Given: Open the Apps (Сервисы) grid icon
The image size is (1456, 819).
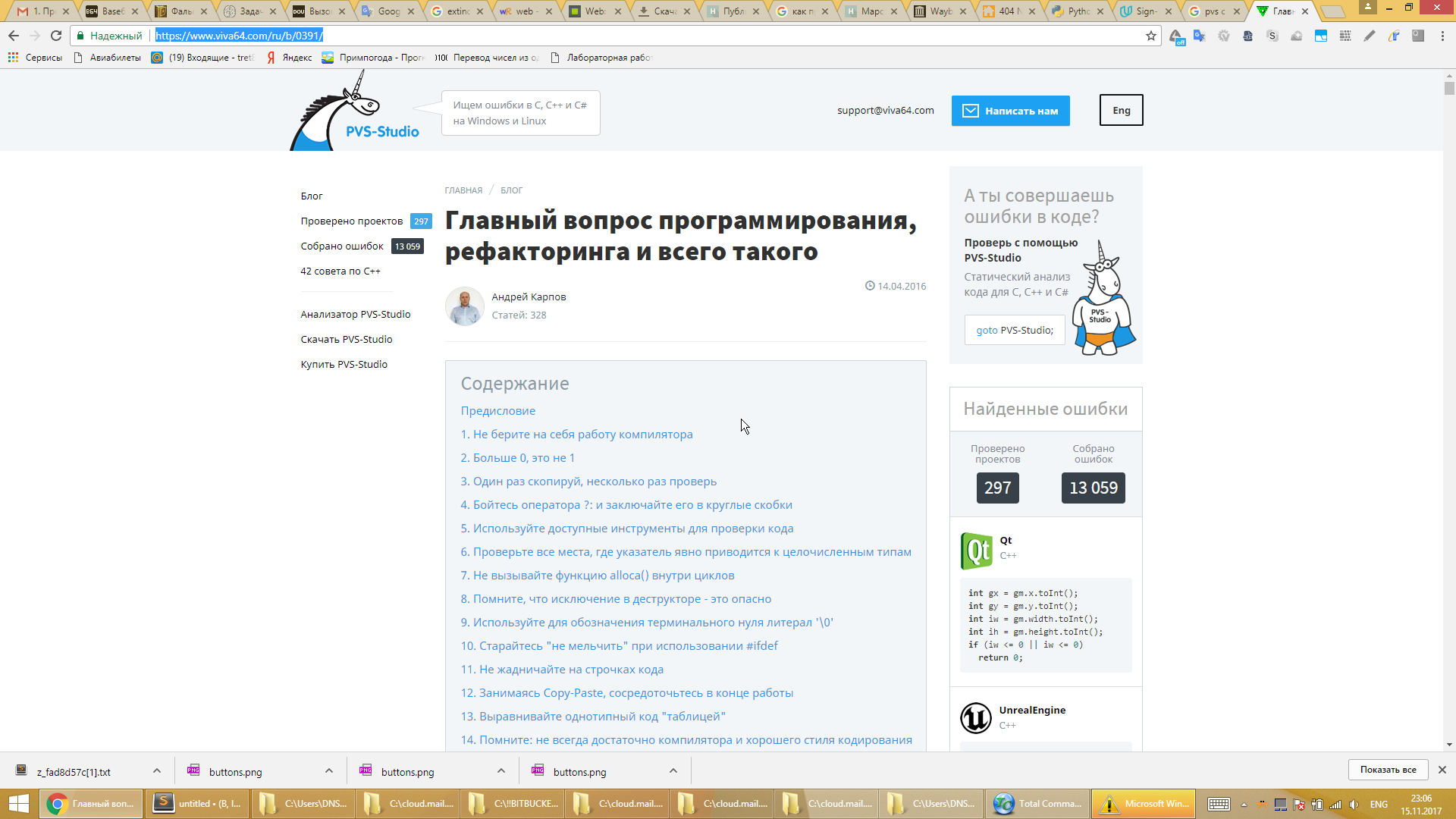Looking at the screenshot, I should click(x=13, y=58).
